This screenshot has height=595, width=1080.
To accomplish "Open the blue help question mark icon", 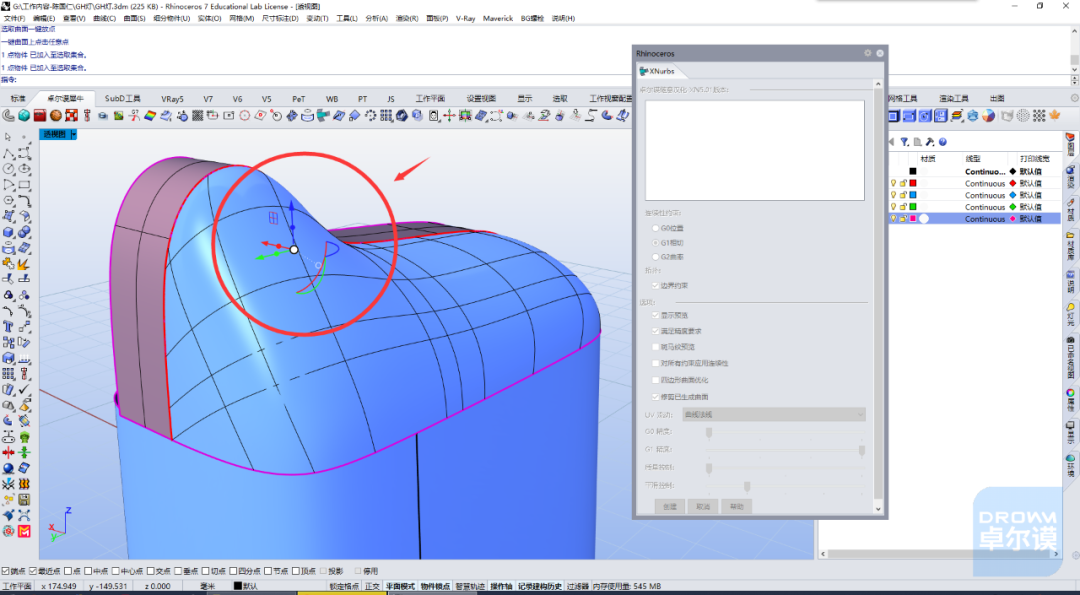I will tap(943, 142).
